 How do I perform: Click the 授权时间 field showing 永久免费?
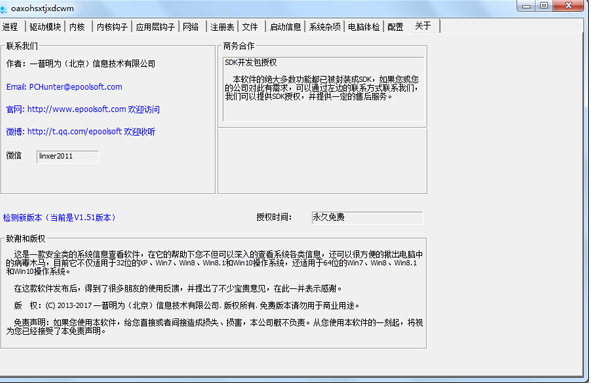coord(367,217)
